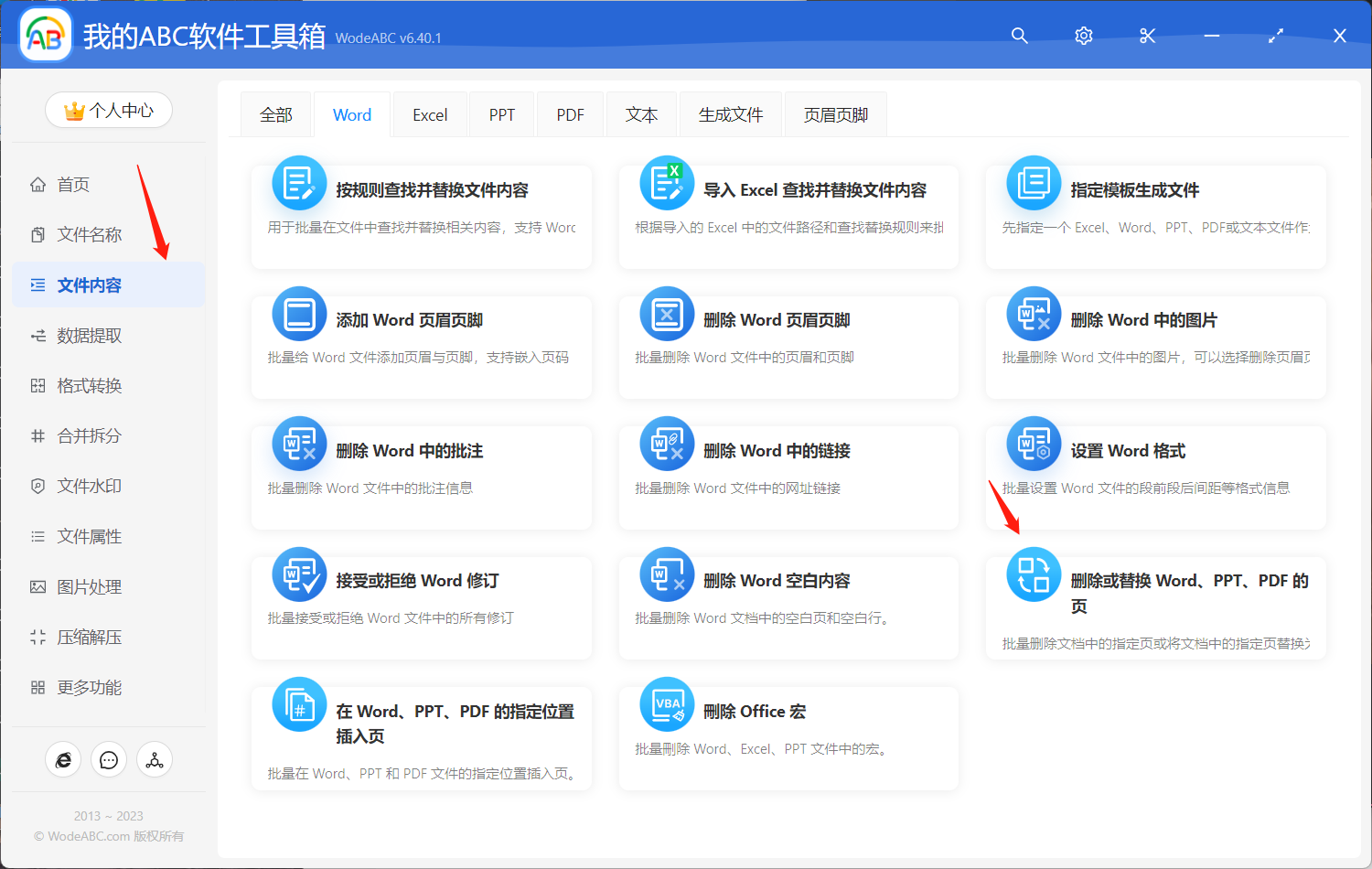Open the settings gear in the title bar
Image resolution: width=1372 pixels, height=869 pixels.
pos(1083,36)
